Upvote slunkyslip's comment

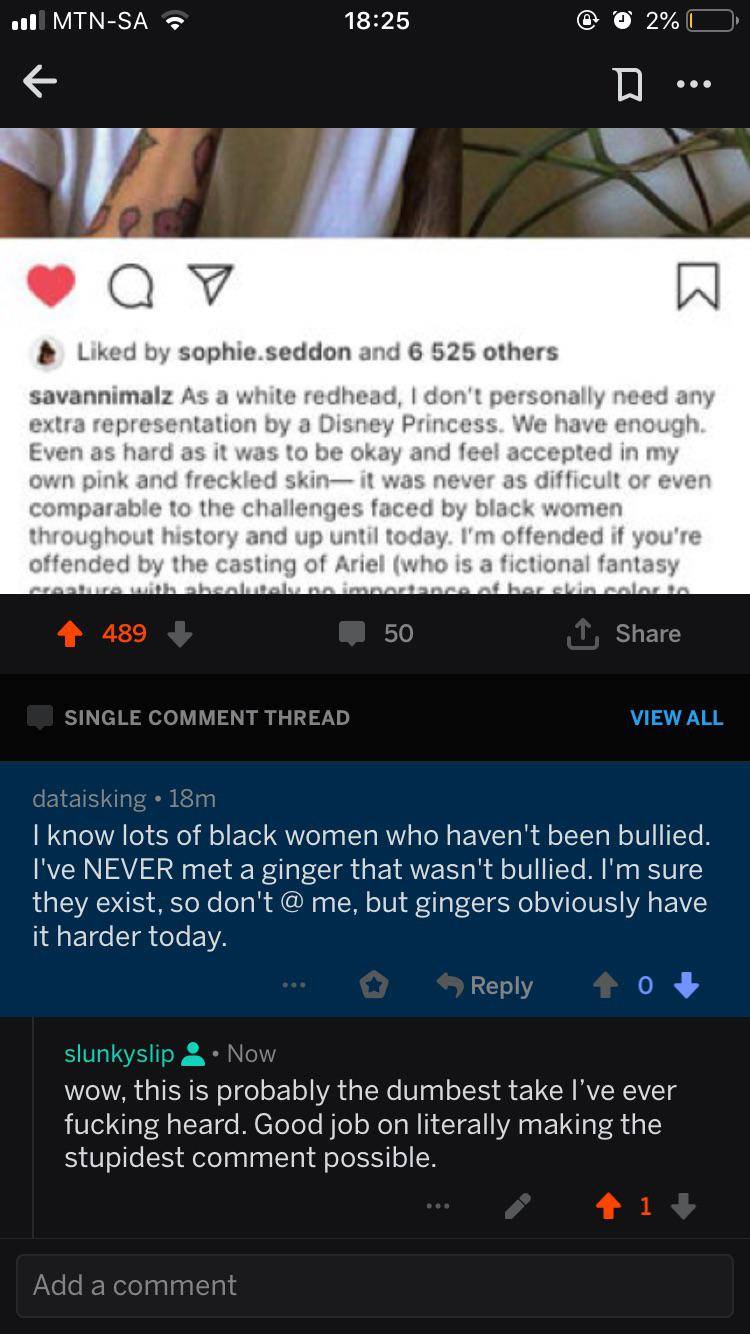(608, 1205)
